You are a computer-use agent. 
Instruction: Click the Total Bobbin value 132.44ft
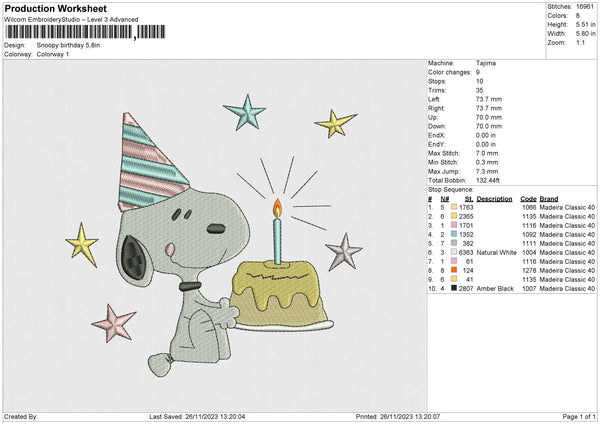click(488, 180)
